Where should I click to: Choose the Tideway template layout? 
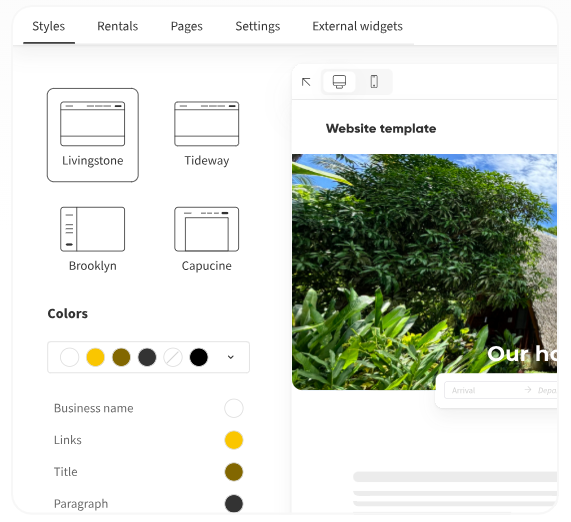click(206, 135)
